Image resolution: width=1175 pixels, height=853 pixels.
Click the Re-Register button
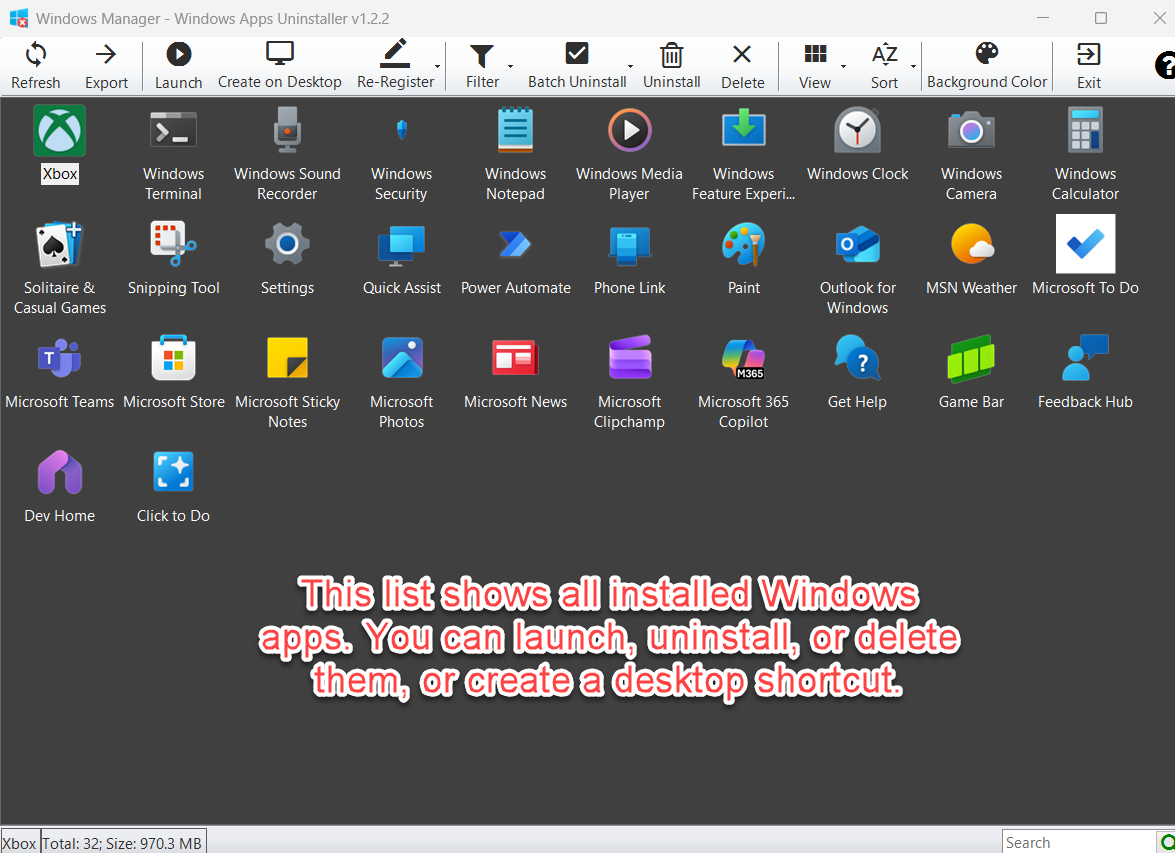[x=395, y=66]
